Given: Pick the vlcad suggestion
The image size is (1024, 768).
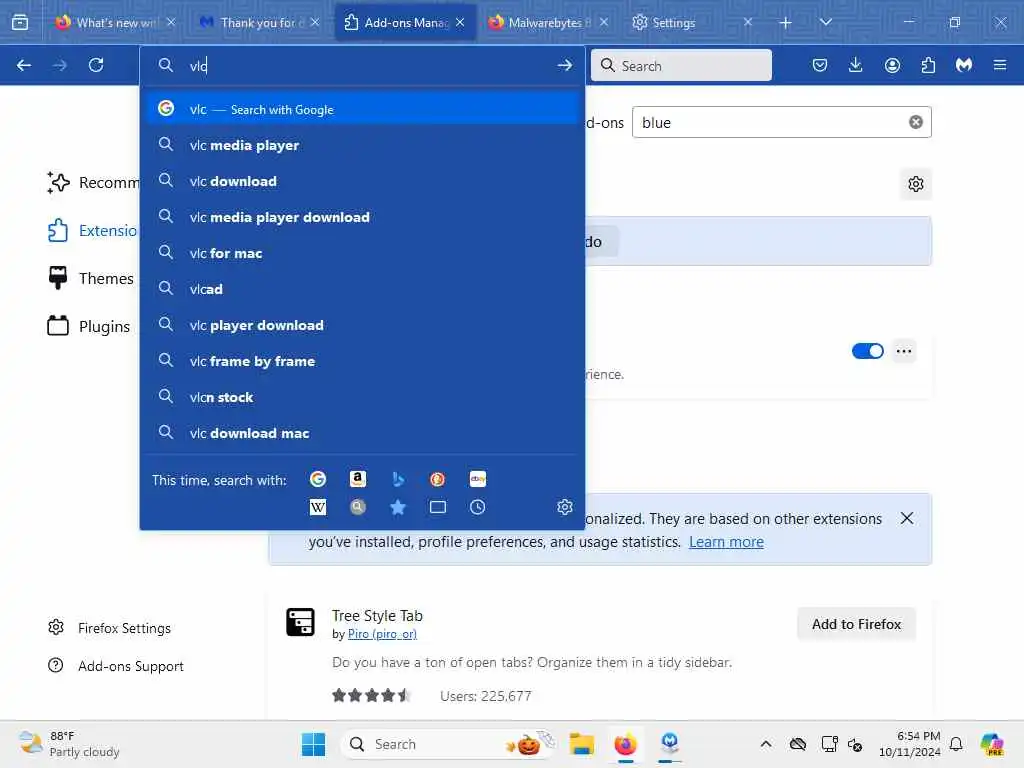Looking at the screenshot, I should 362,289.
